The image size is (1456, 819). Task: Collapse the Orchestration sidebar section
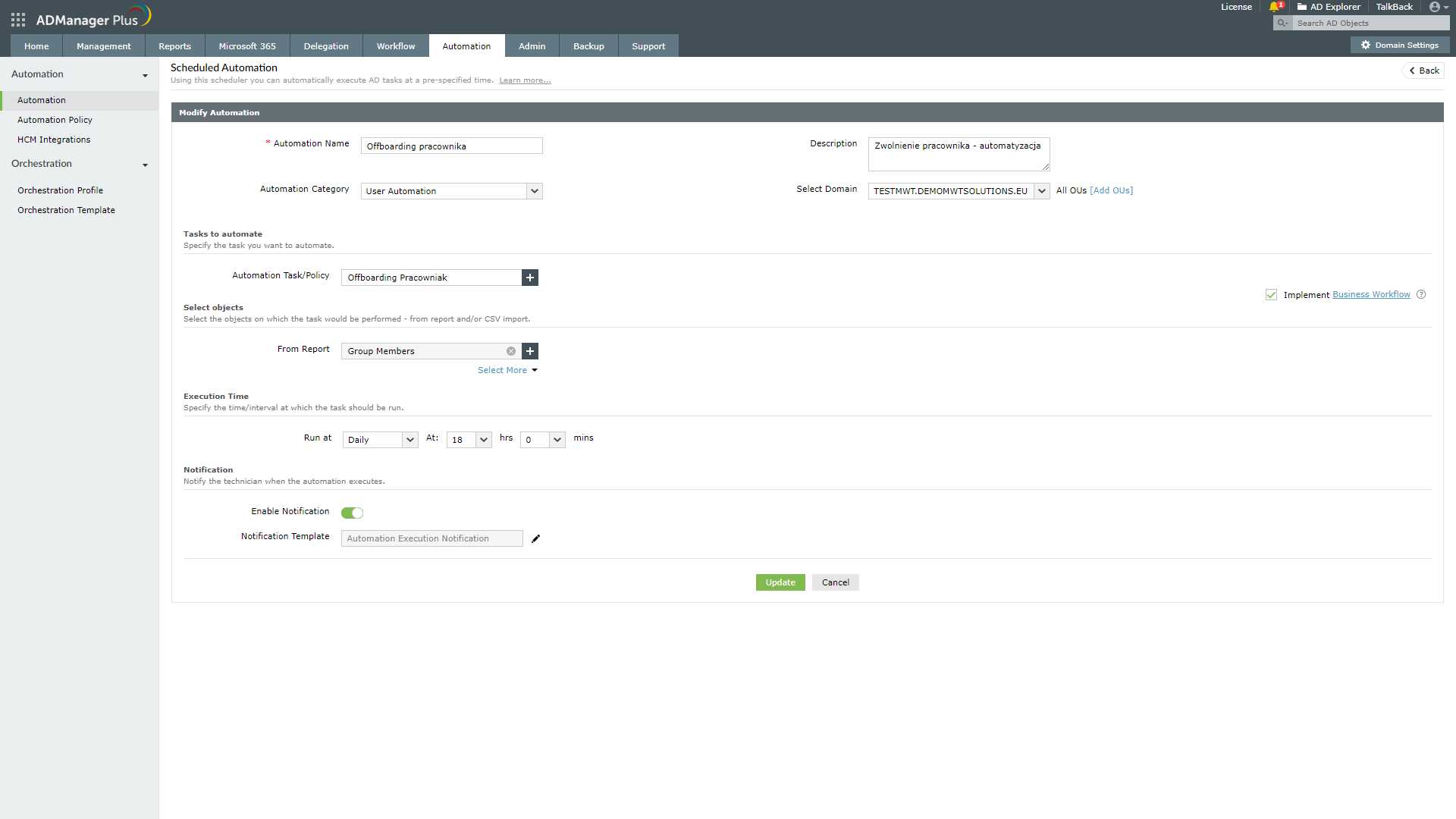click(145, 165)
